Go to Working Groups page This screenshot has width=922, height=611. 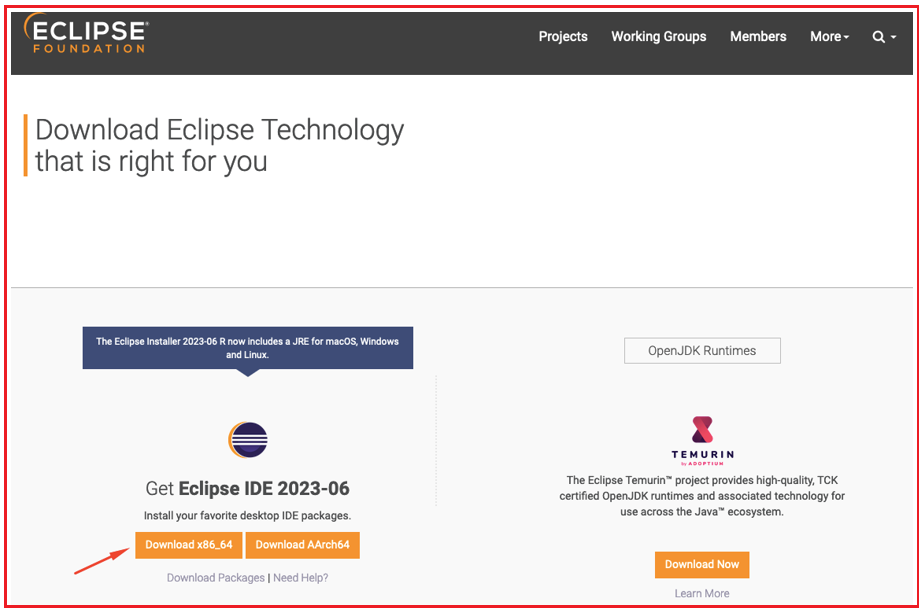click(x=659, y=36)
